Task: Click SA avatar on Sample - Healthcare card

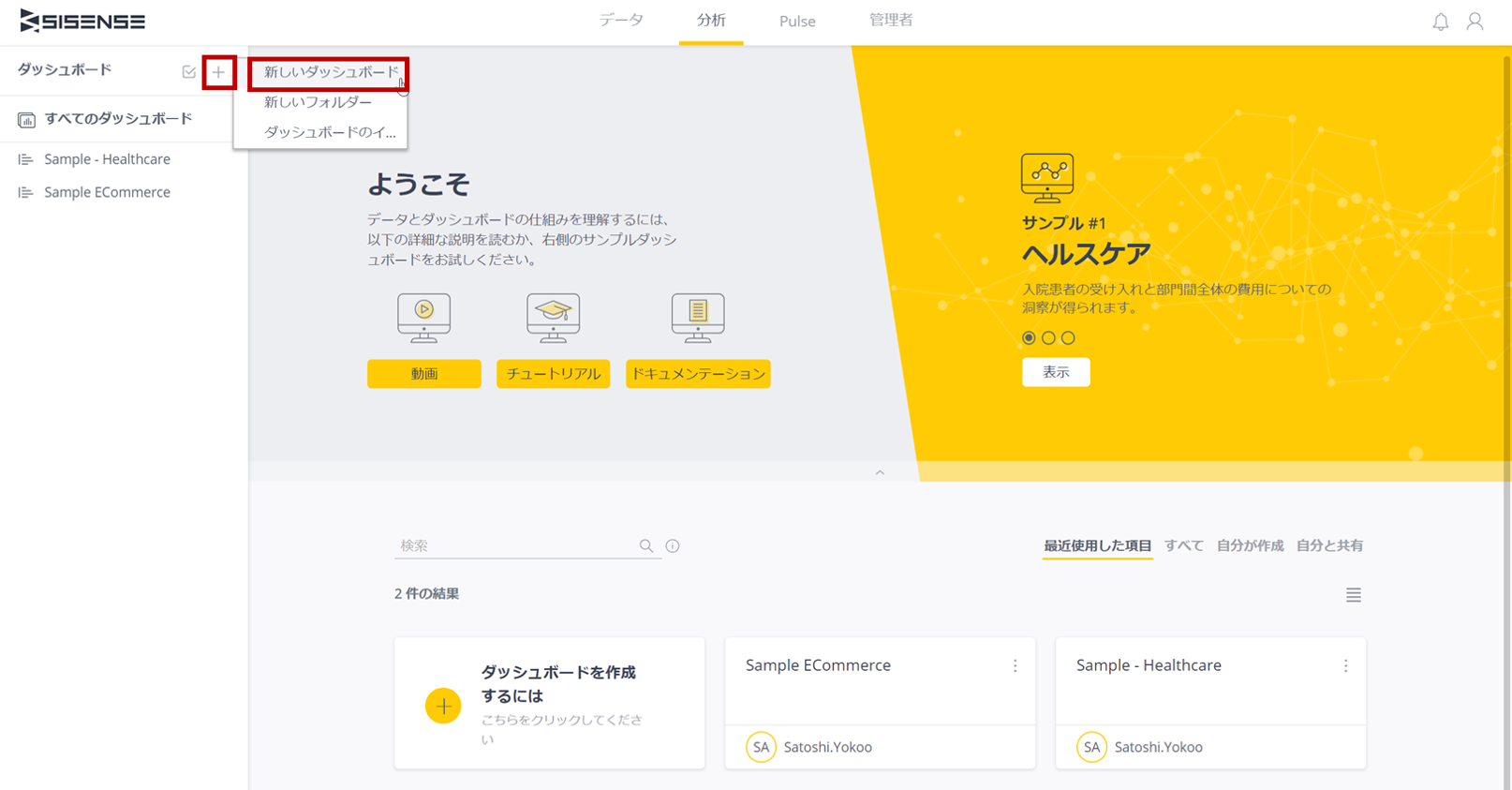Action: click(x=1091, y=747)
